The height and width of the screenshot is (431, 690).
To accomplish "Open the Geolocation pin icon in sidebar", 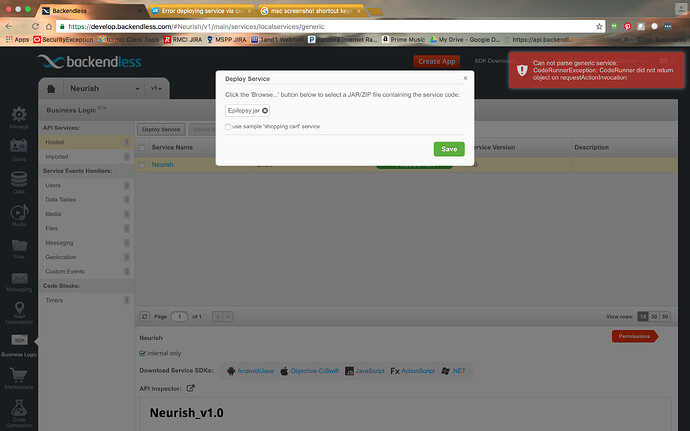I will tap(19, 309).
